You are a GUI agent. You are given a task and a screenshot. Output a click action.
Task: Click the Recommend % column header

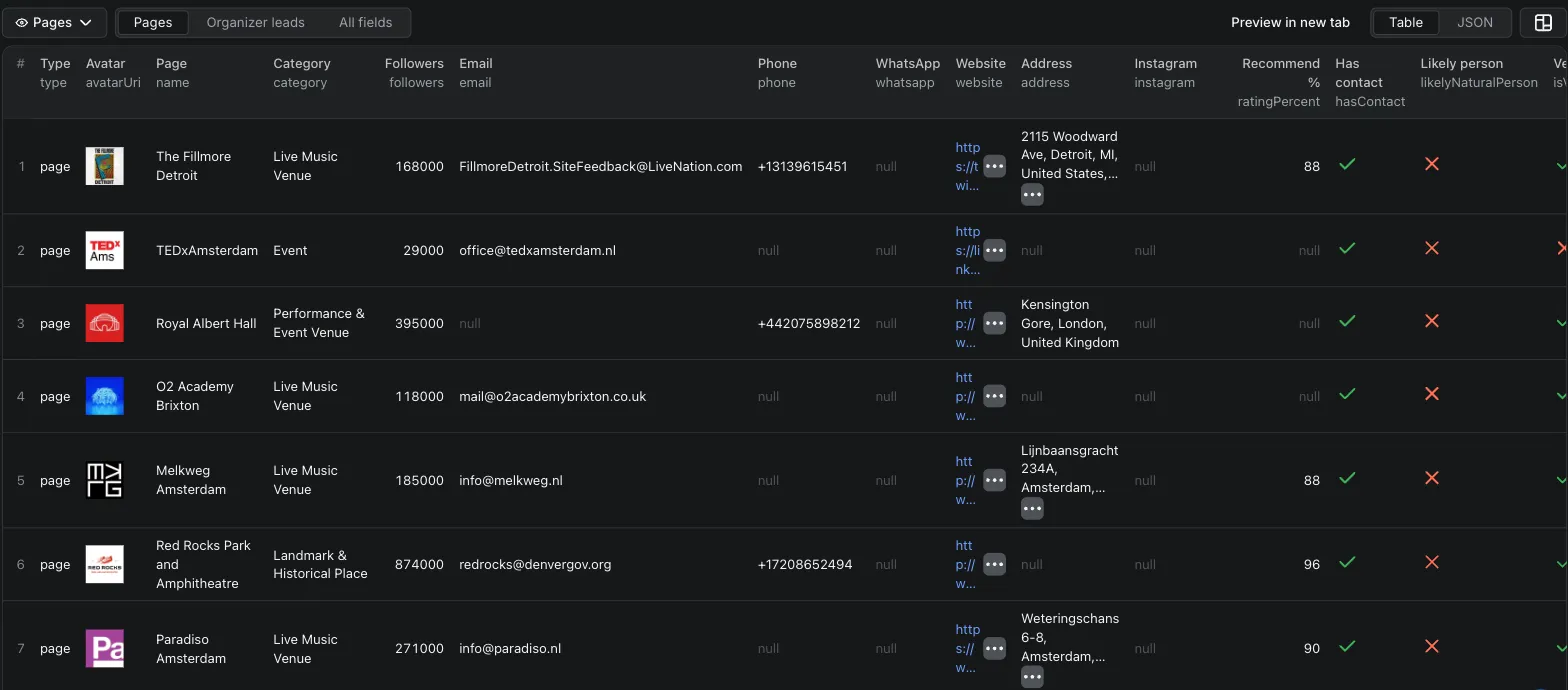pyautogui.click(x=1279, y=82)
